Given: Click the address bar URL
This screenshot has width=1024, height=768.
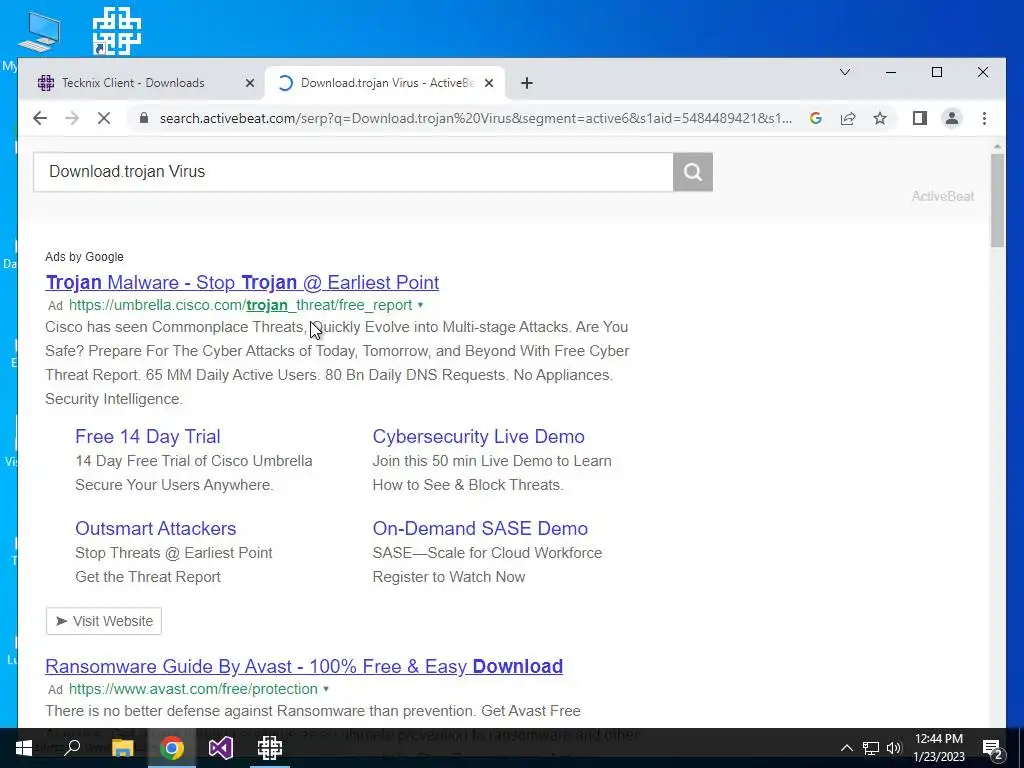Looking at the screenshot, I should [475, 118].
